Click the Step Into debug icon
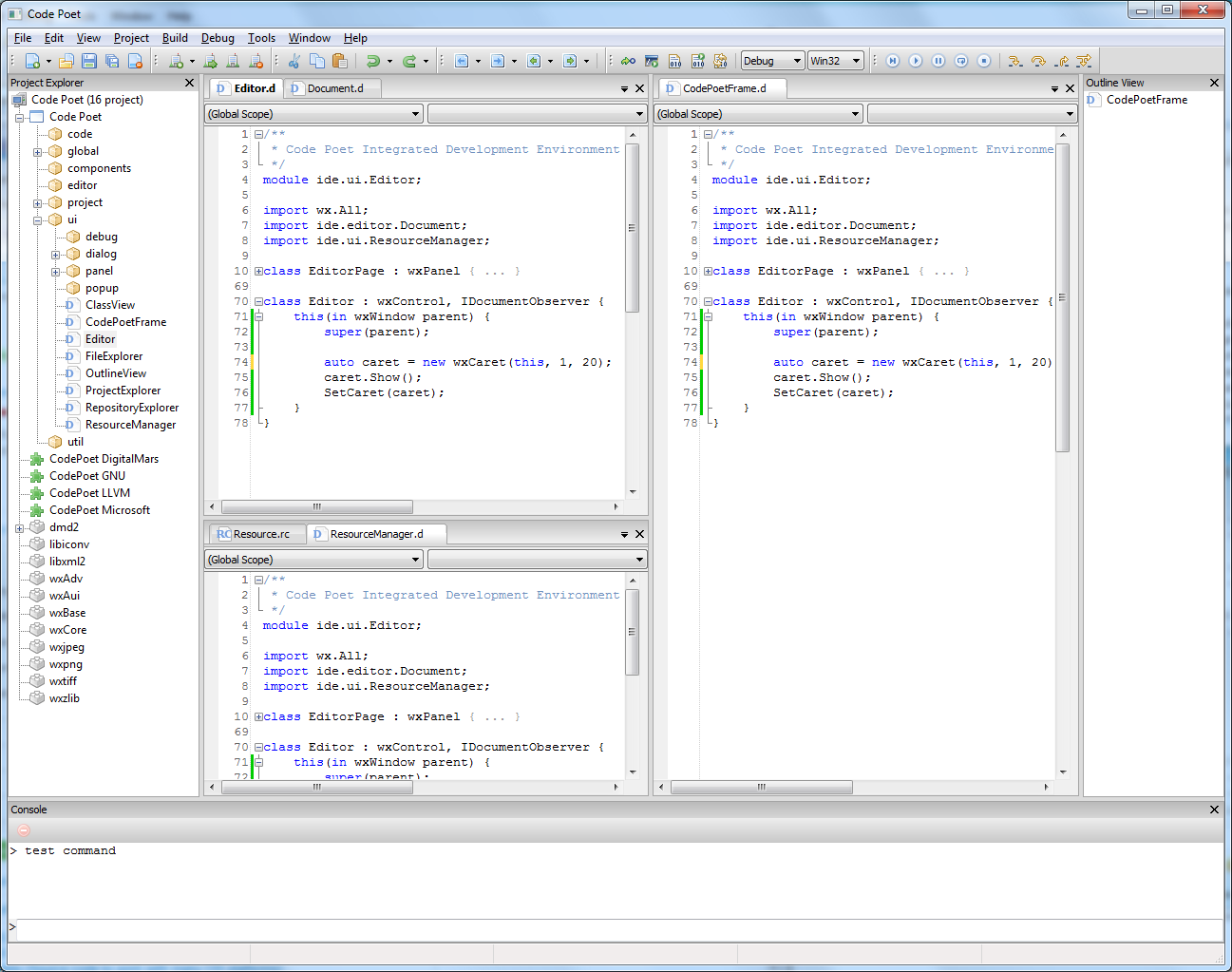This screenshot has width=1232, height=972. coord(1015,61)
